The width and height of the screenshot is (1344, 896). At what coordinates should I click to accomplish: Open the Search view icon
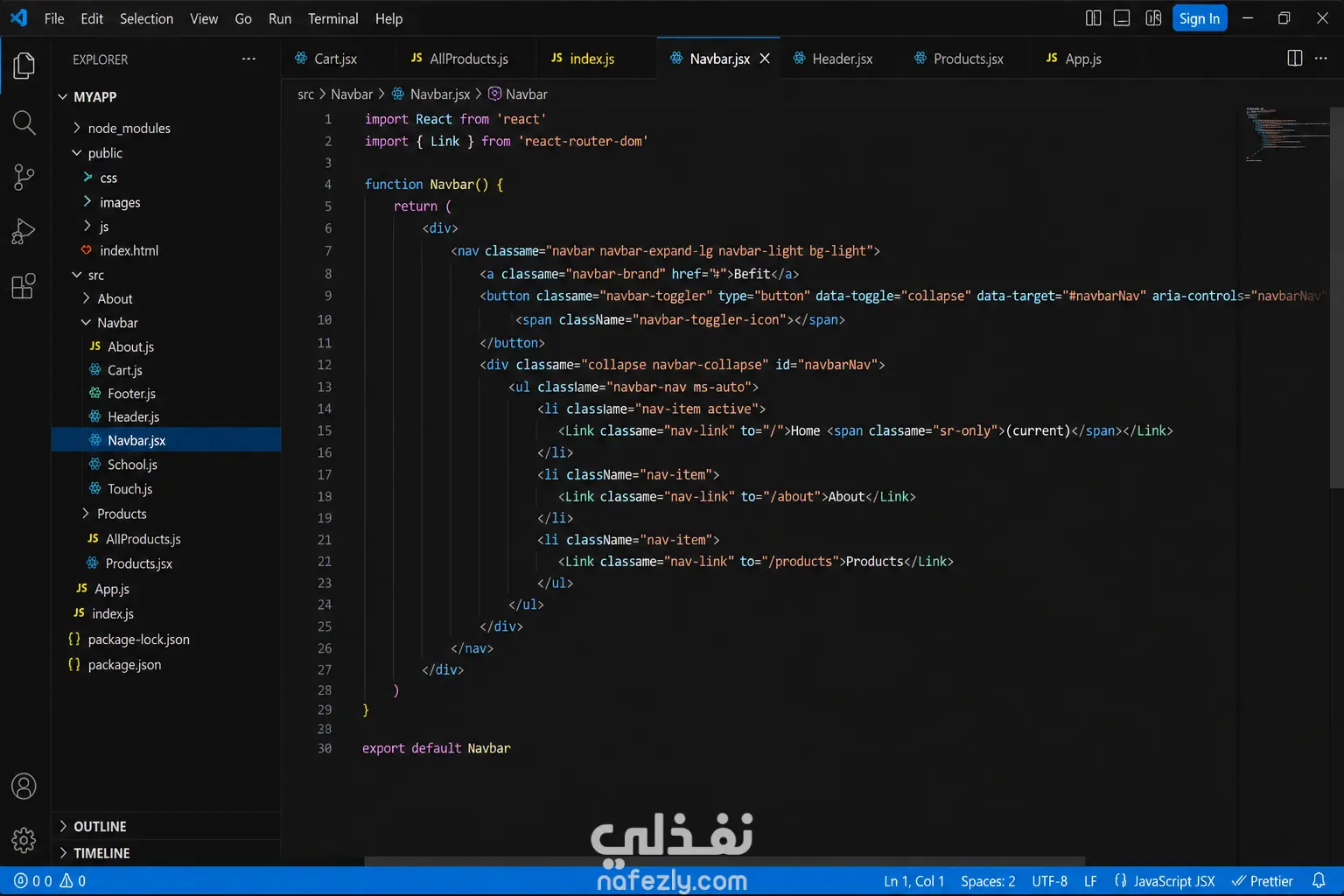pyautogui.click(x=24, y=122)
